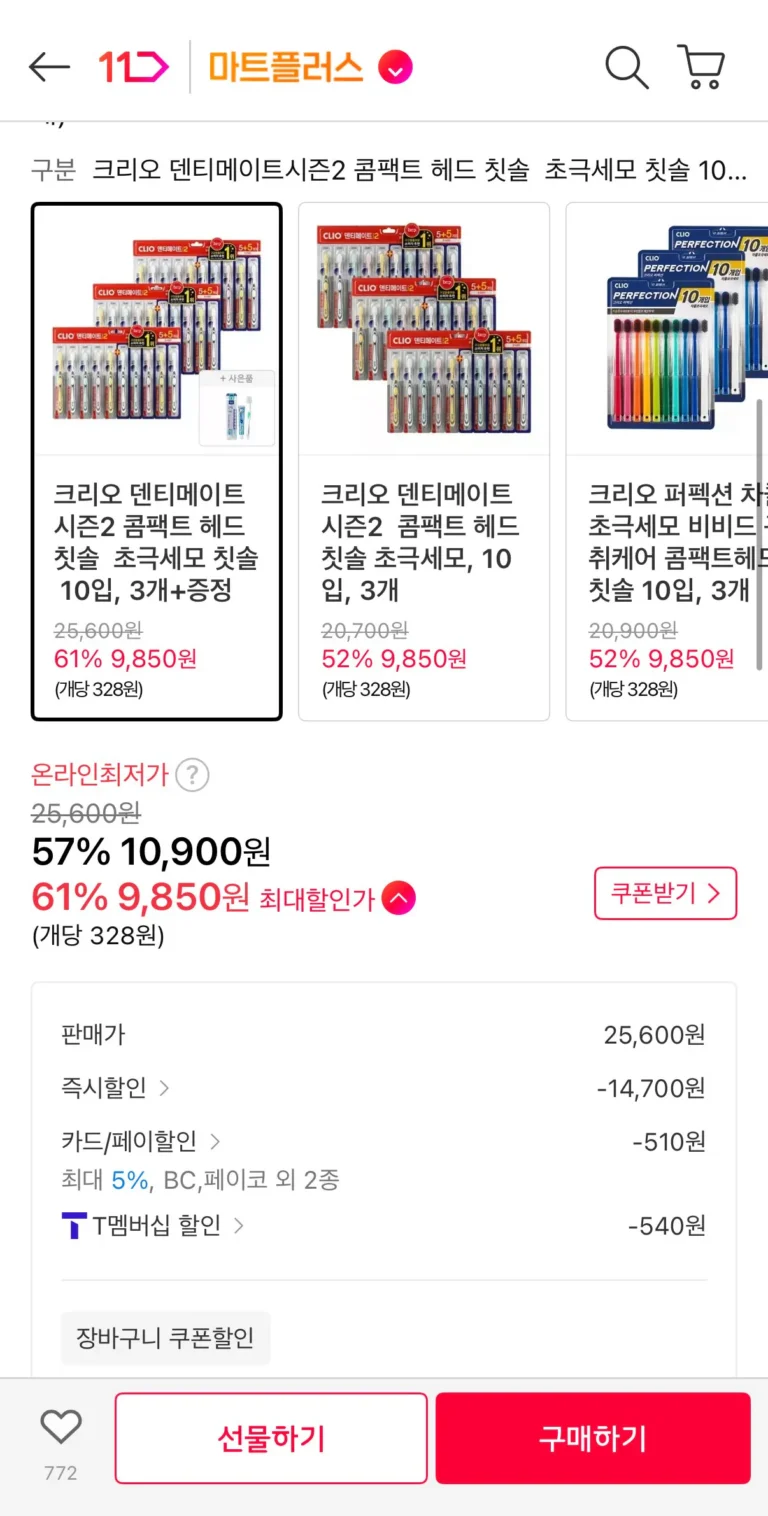The image size is (768, 1516).
Task: Select the 퍼펙션 칫솔 option card
Action: (666, 461)
